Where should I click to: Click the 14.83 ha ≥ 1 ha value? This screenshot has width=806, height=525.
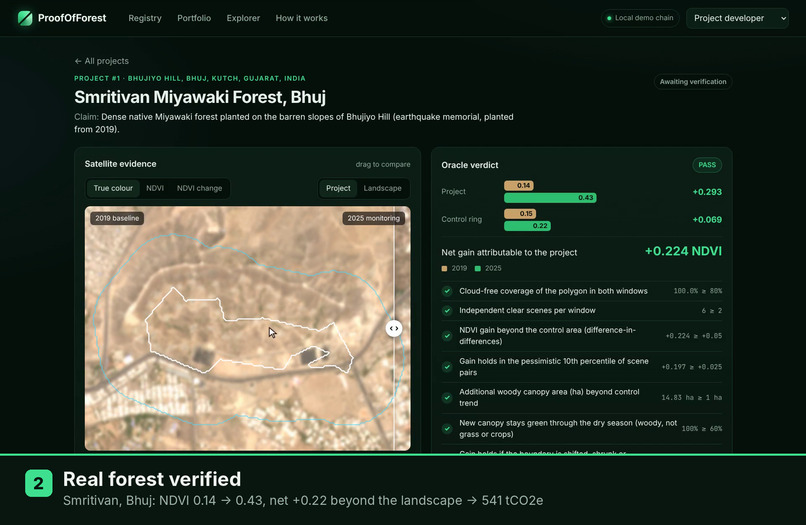coord(691,397)
